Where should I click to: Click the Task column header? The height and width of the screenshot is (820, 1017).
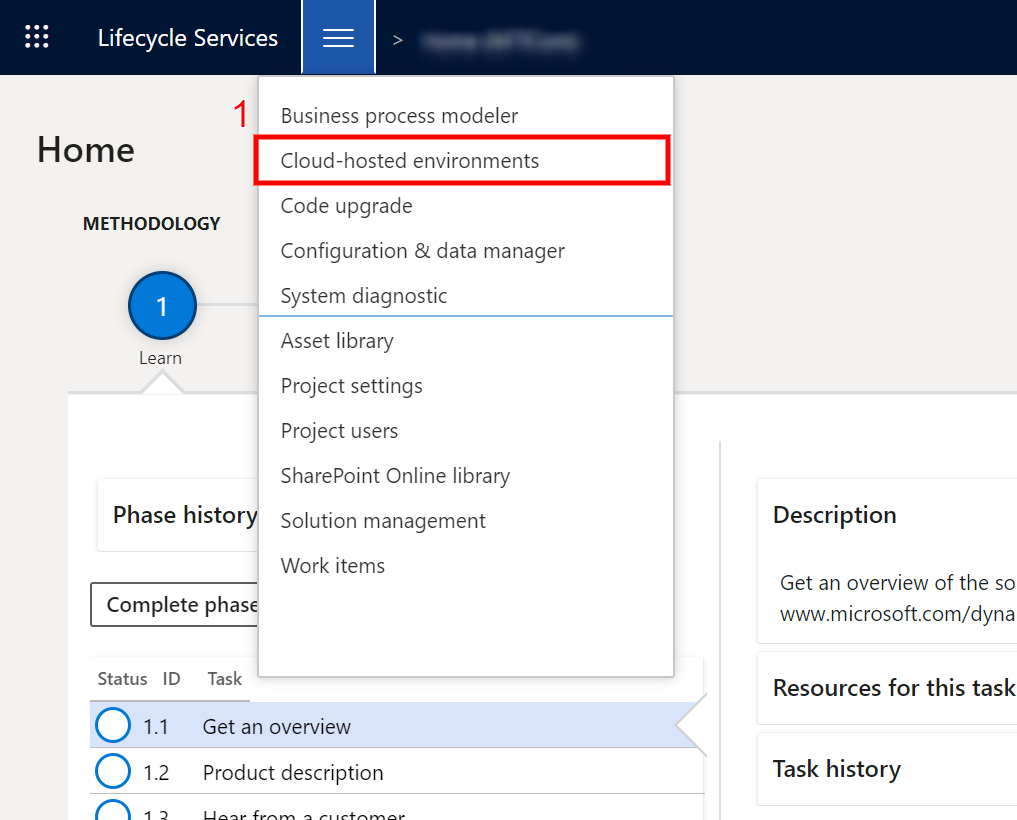tap(224, 679)
